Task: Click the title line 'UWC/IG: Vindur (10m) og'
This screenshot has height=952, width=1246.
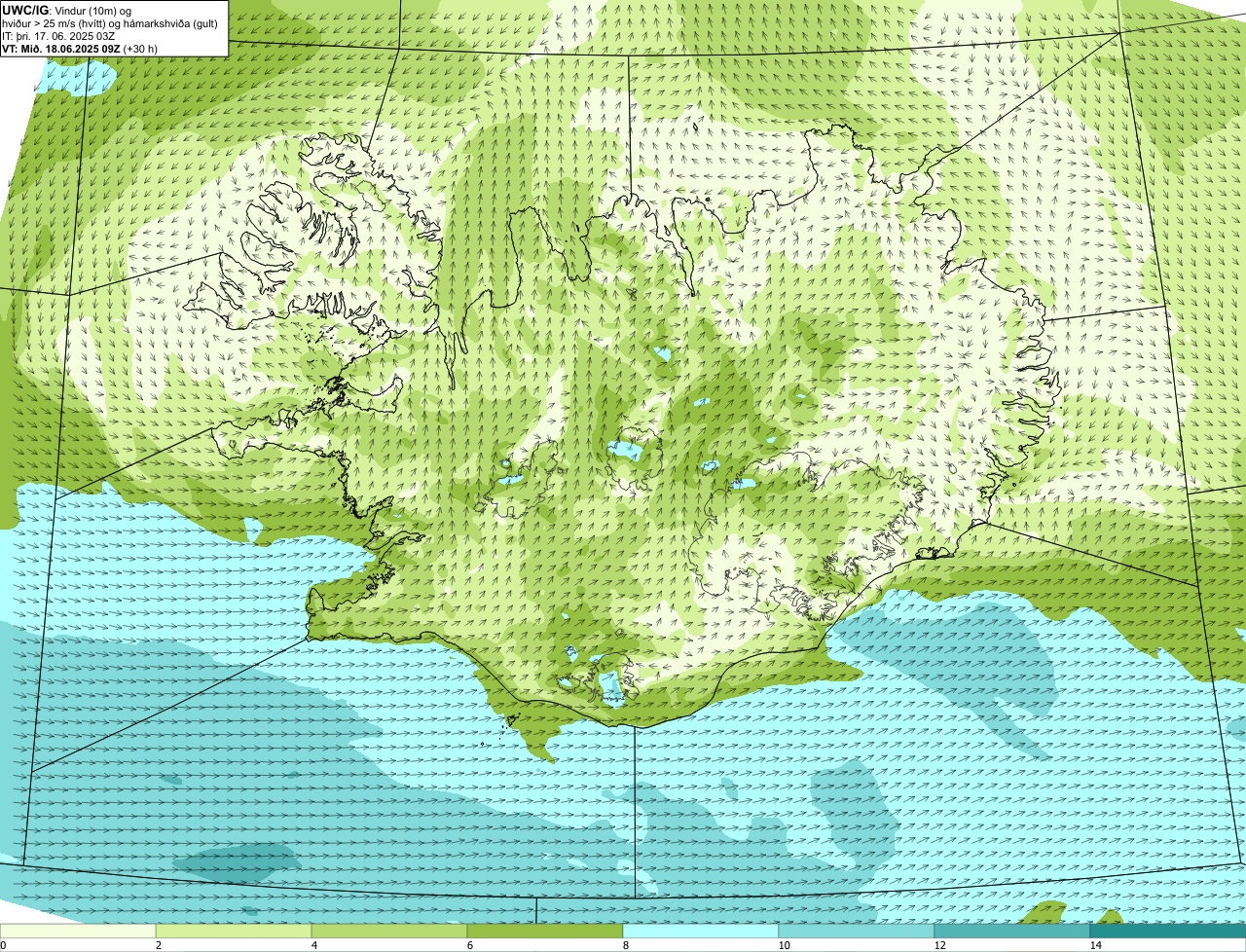Action: 67,11
